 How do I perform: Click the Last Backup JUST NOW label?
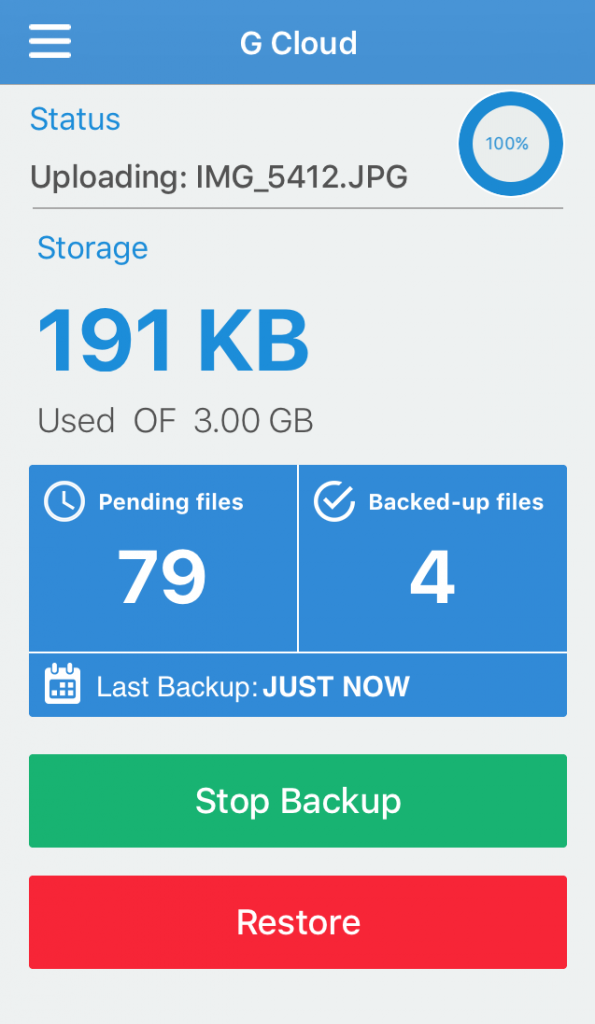251,686
